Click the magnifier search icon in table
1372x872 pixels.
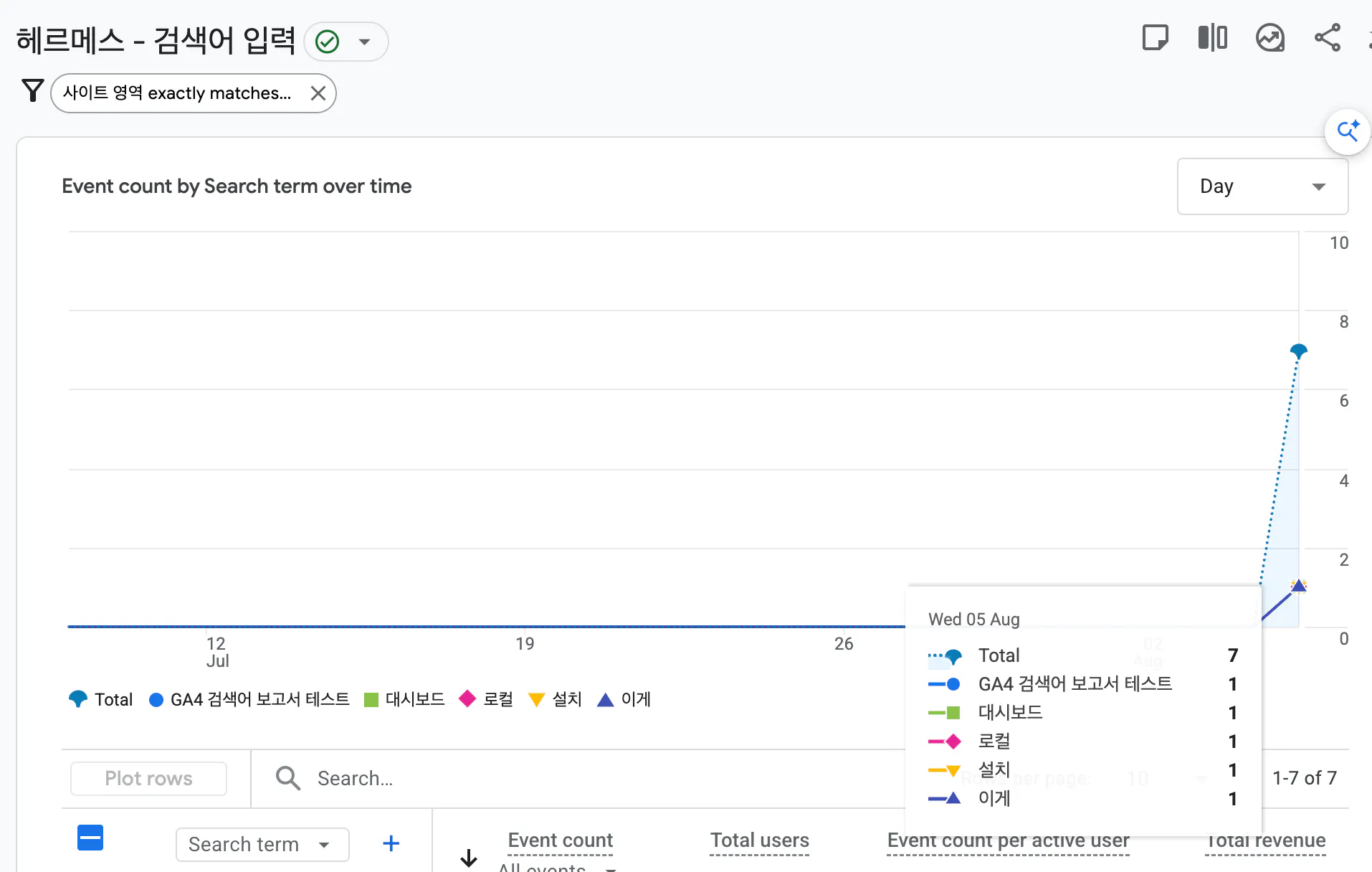coord(288,778)
